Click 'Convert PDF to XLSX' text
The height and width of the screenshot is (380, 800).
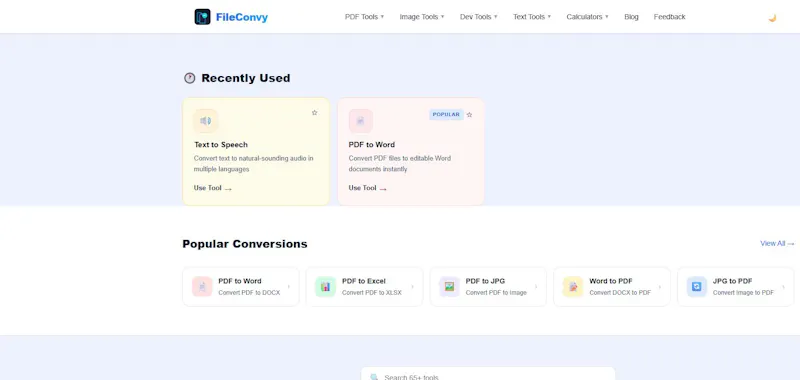coord(372,293)
